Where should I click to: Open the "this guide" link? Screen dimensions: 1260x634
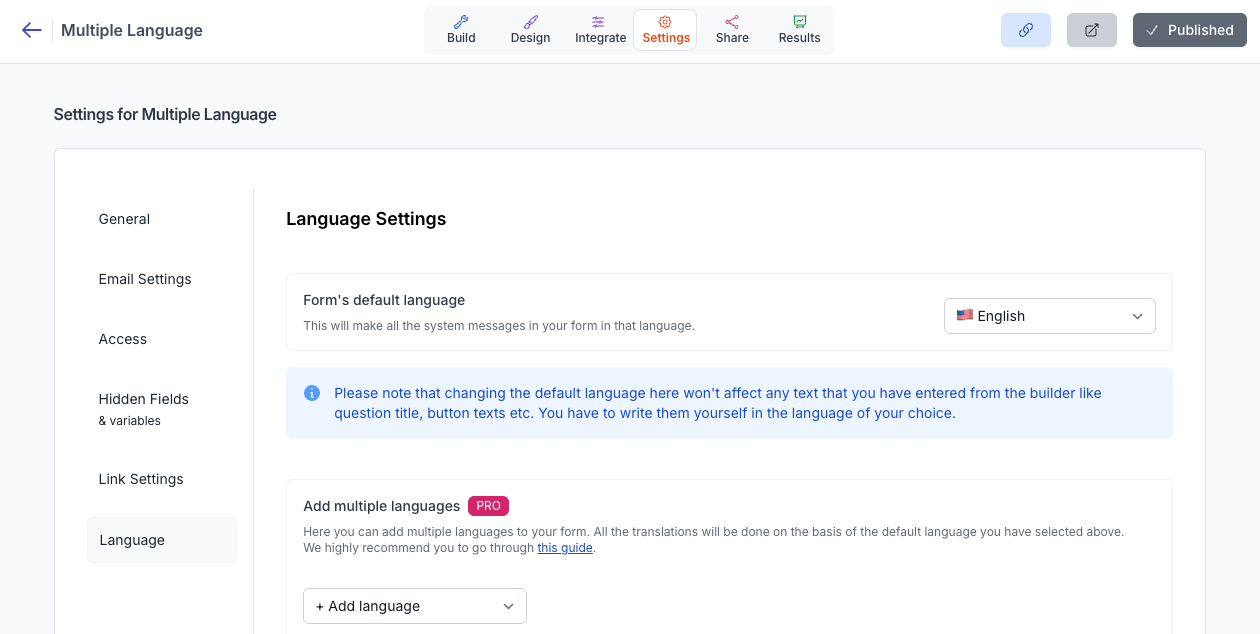pyautogui.click(x=565, y=548)
